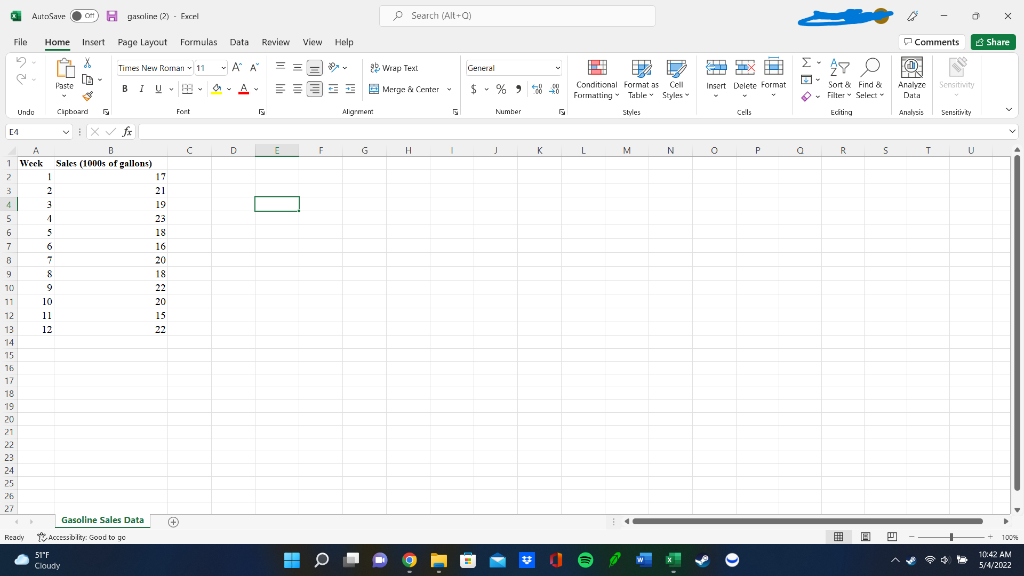
Task: Increase font size with the larger A icon
Action: pos(237,67)
